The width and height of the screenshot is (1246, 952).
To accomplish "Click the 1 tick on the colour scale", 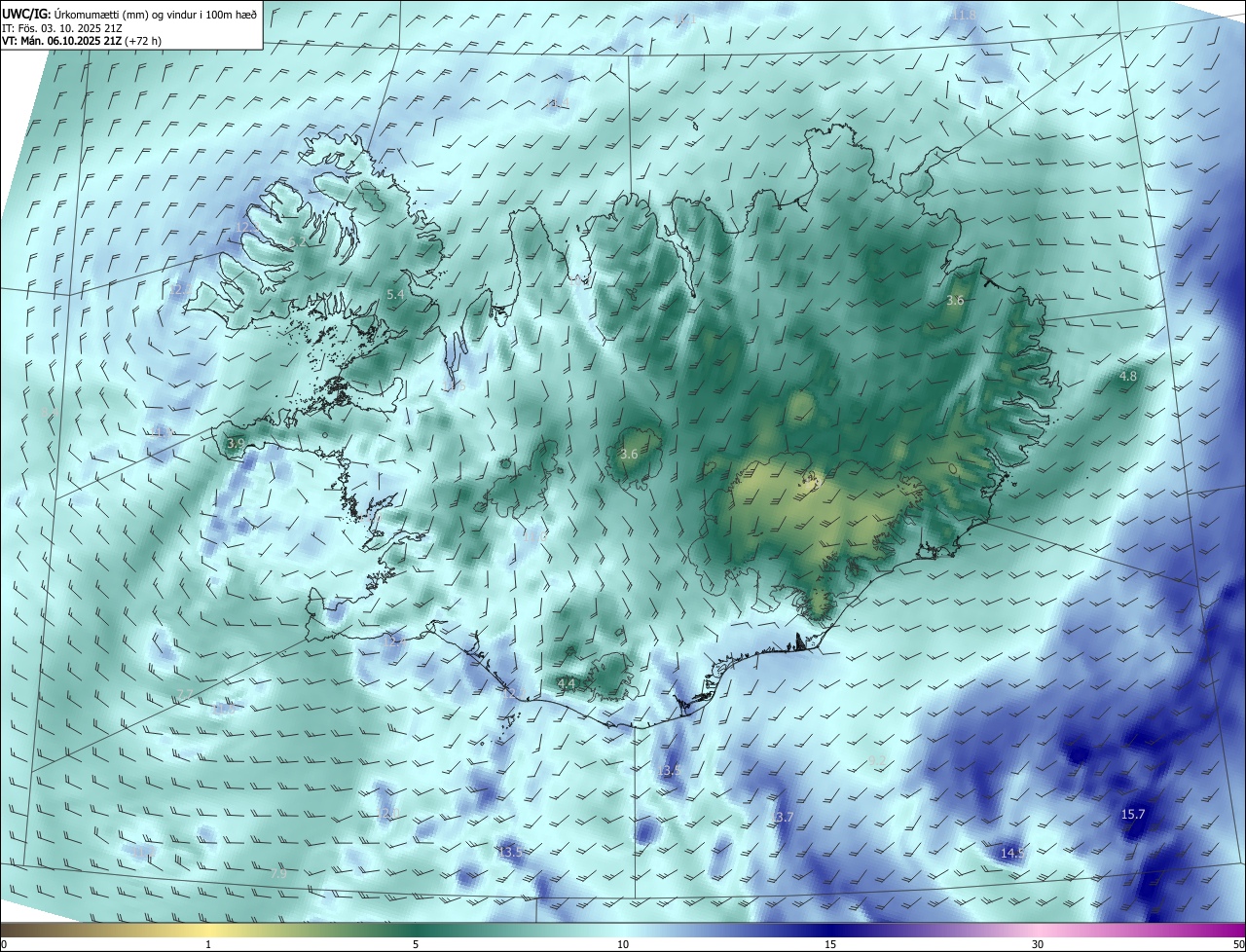I will coord(208,944).
